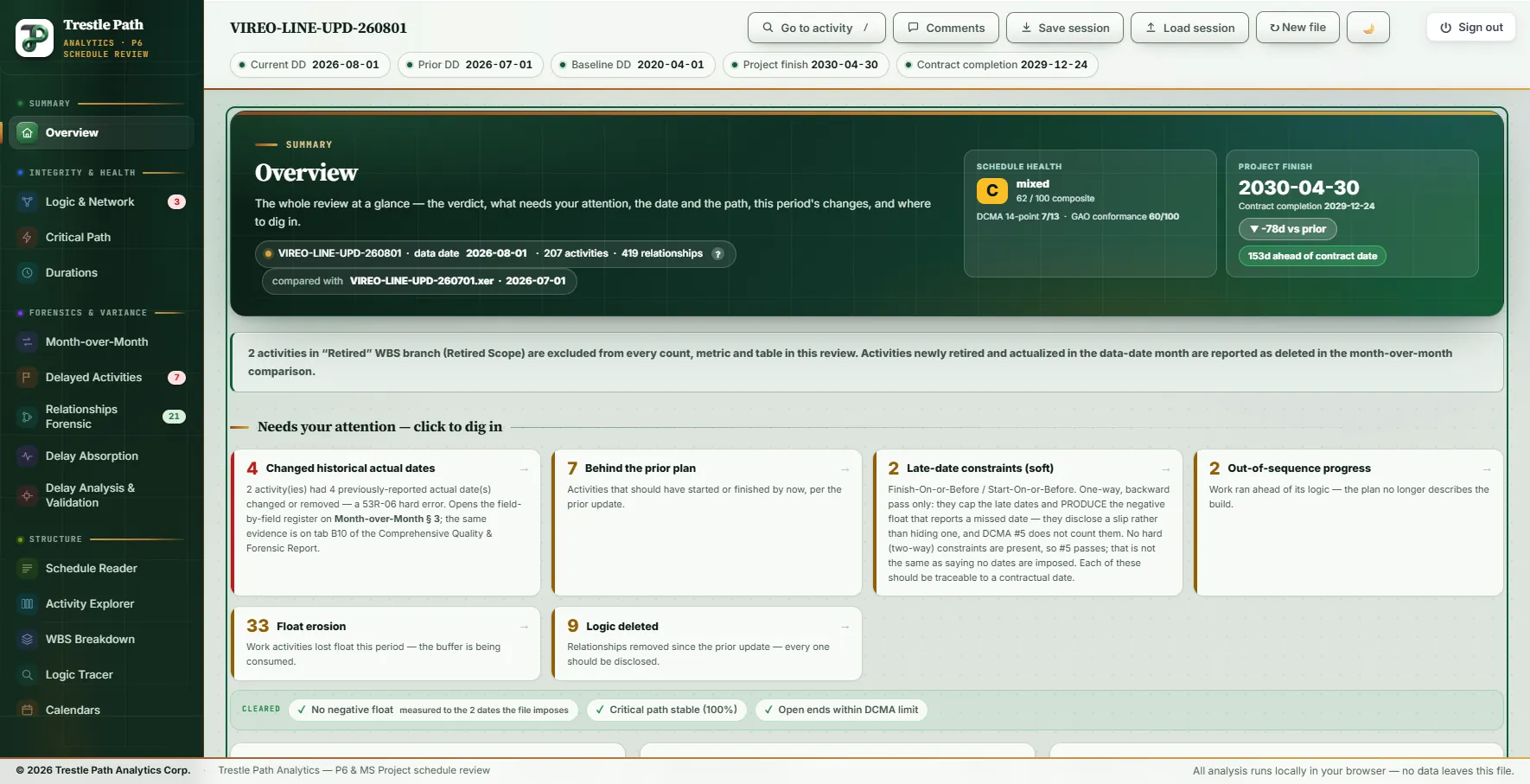Click the Critical Path lightning icon
1530x784 pixels.
click(x=27, y=237)
